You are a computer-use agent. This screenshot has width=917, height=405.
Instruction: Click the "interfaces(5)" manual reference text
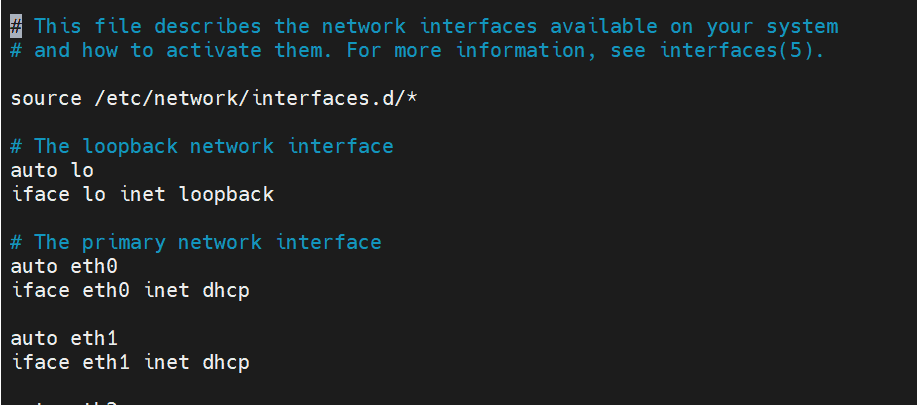pyautogui.click(x=742, y=50)
